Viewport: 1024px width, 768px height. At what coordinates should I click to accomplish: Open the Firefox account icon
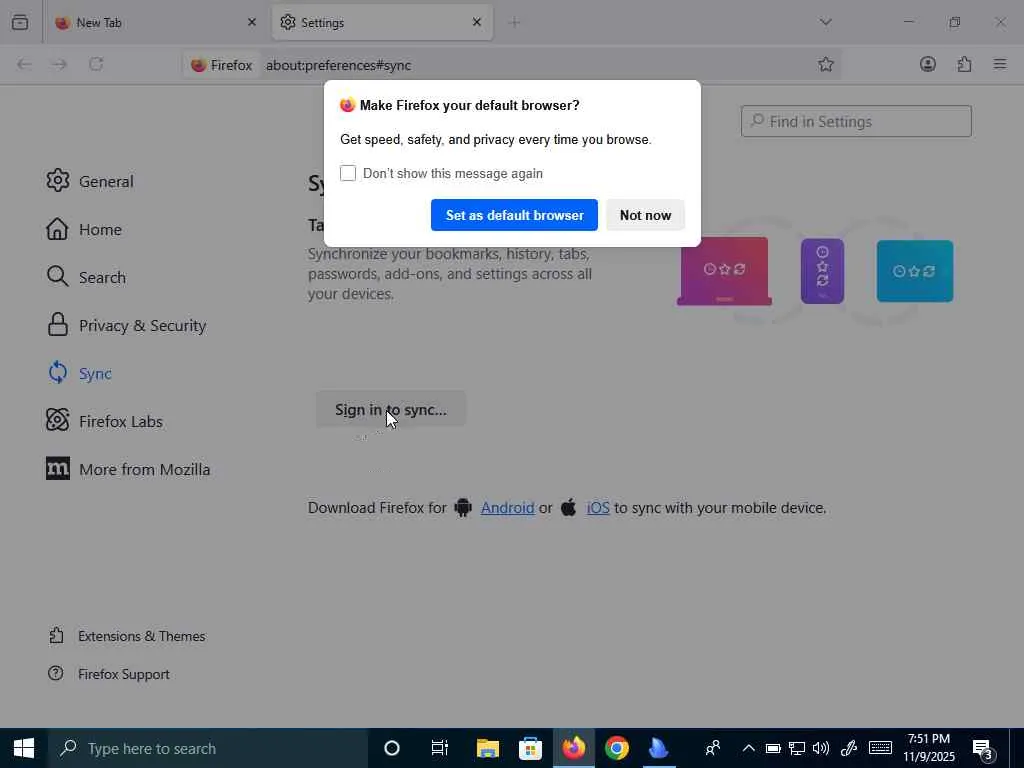pos(927,64)
